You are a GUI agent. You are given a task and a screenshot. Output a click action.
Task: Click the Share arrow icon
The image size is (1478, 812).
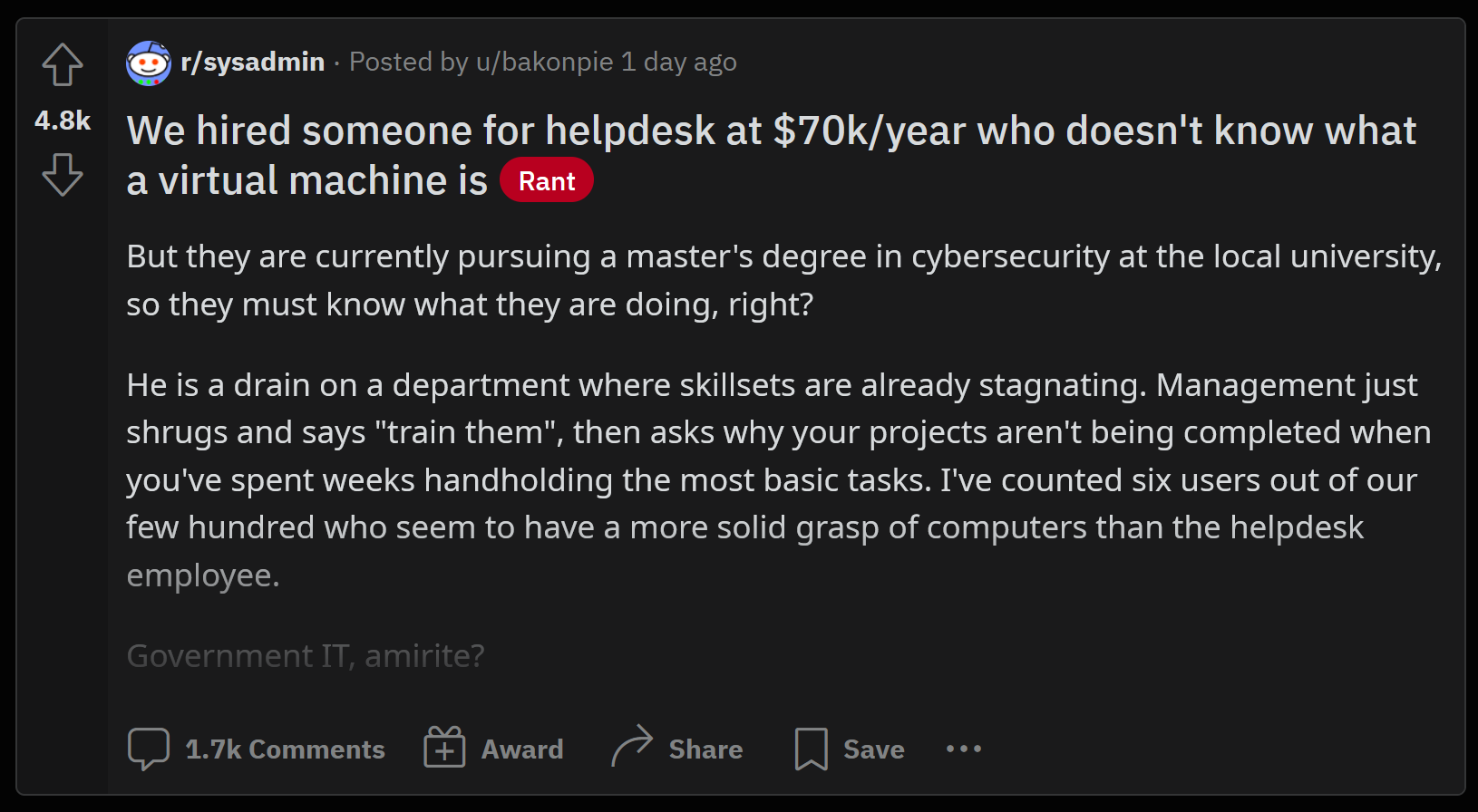(x=632, y=747)
